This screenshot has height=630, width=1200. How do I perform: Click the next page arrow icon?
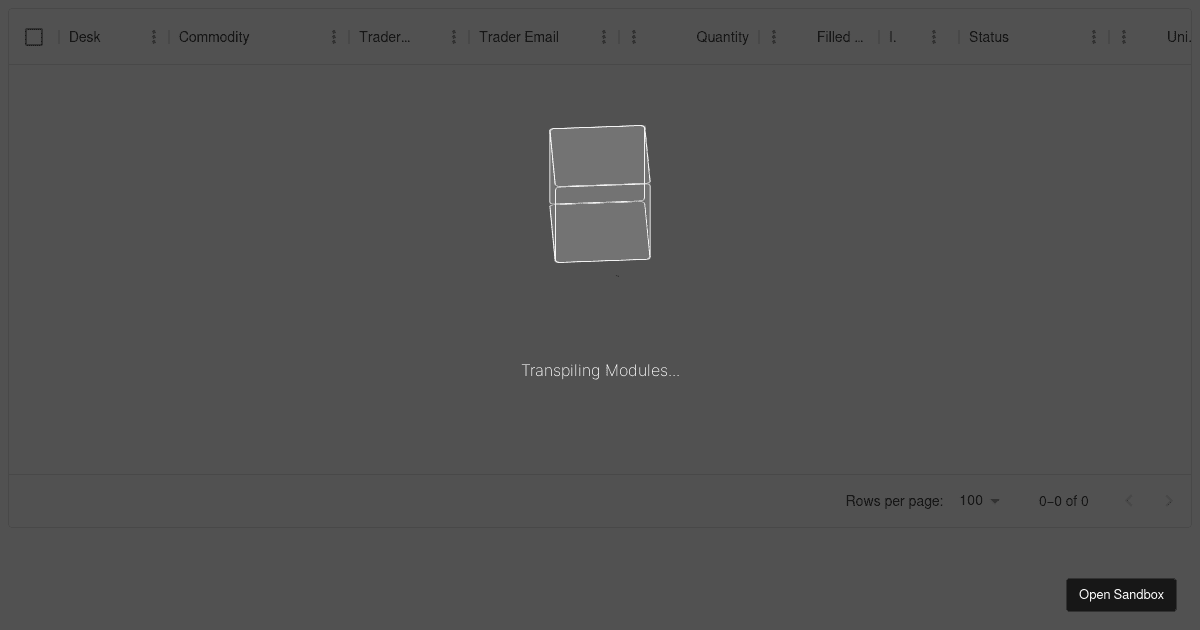[x=1168, y=501]
